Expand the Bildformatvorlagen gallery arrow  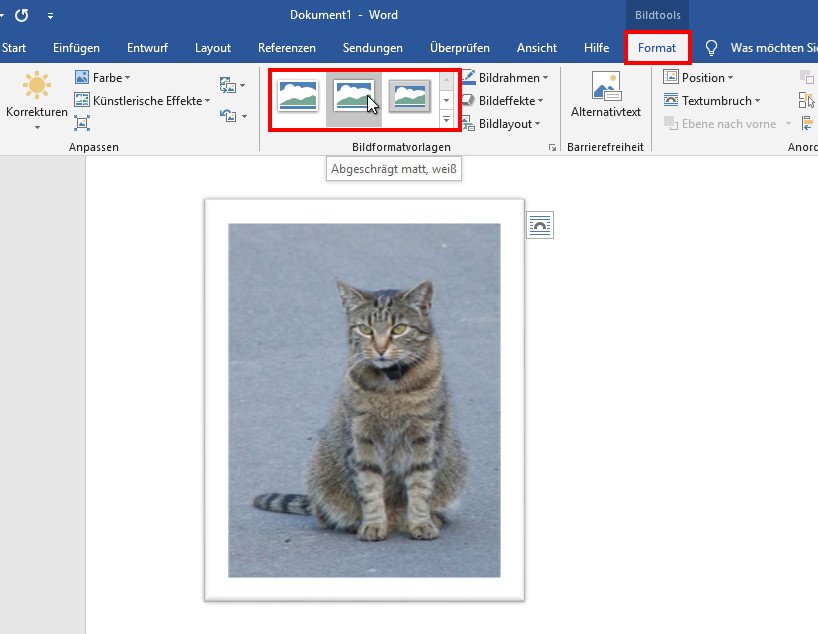point(444,120)
